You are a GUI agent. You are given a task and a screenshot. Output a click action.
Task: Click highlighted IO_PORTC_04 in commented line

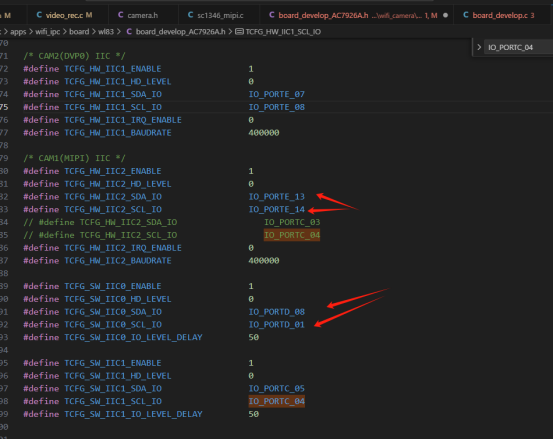(x=292, y=235)
